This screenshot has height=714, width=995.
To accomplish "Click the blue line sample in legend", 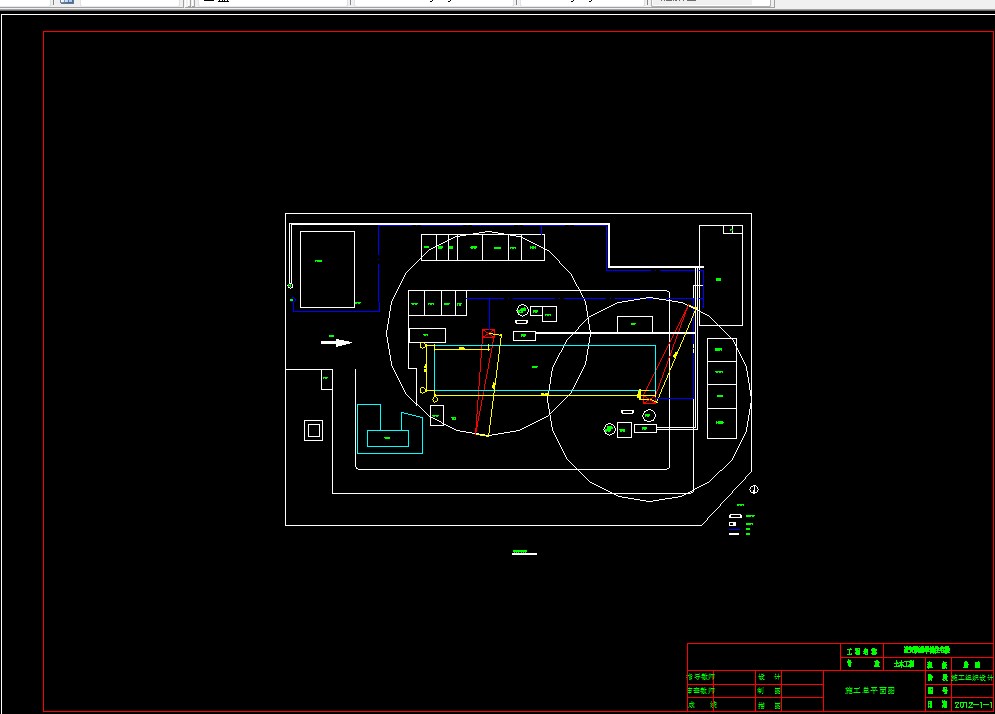I will click(734, 529).
